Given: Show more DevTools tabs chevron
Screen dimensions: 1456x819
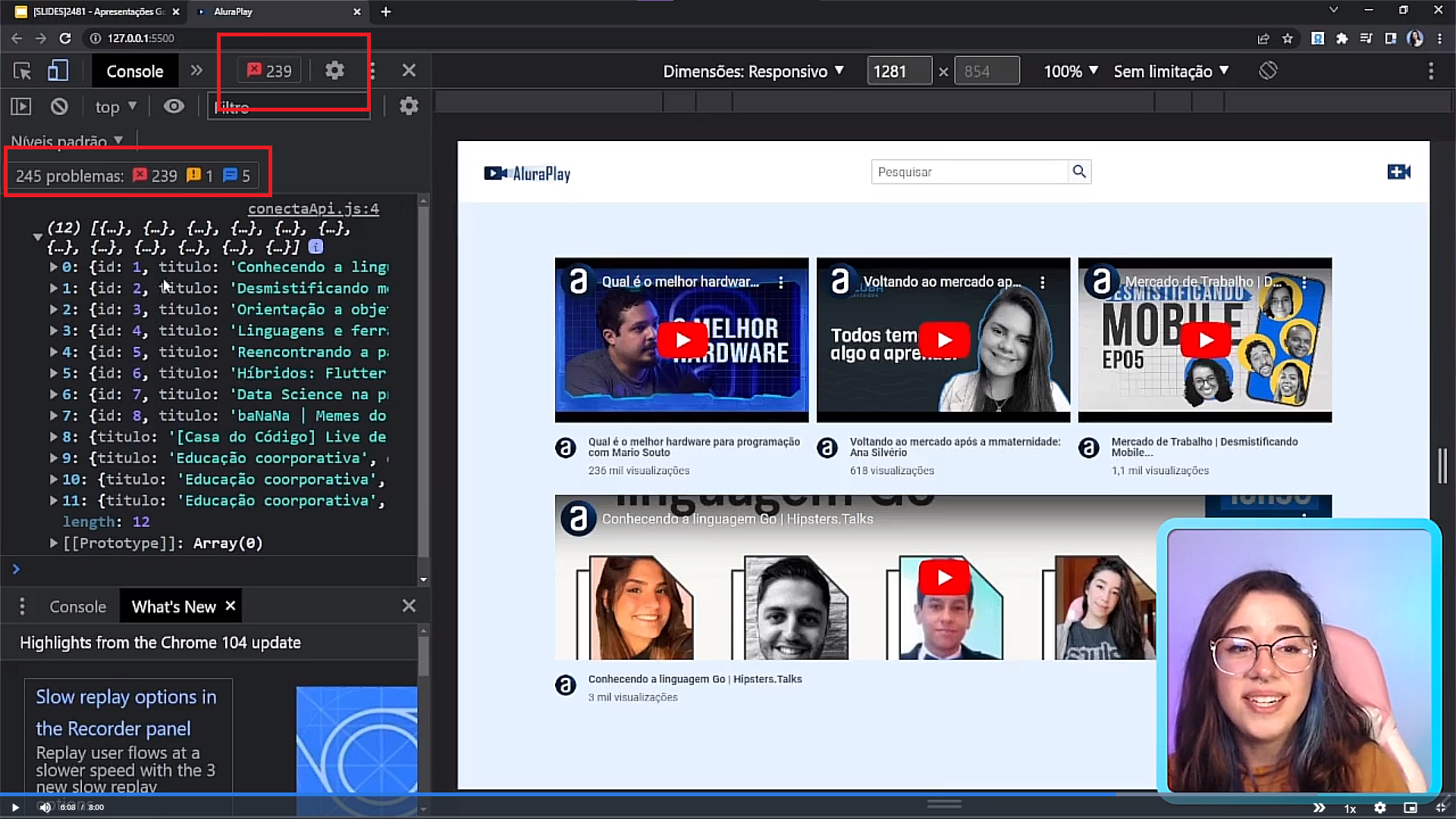Looking at the screenshot, I should pyautogui.click(x=196, y=71).
